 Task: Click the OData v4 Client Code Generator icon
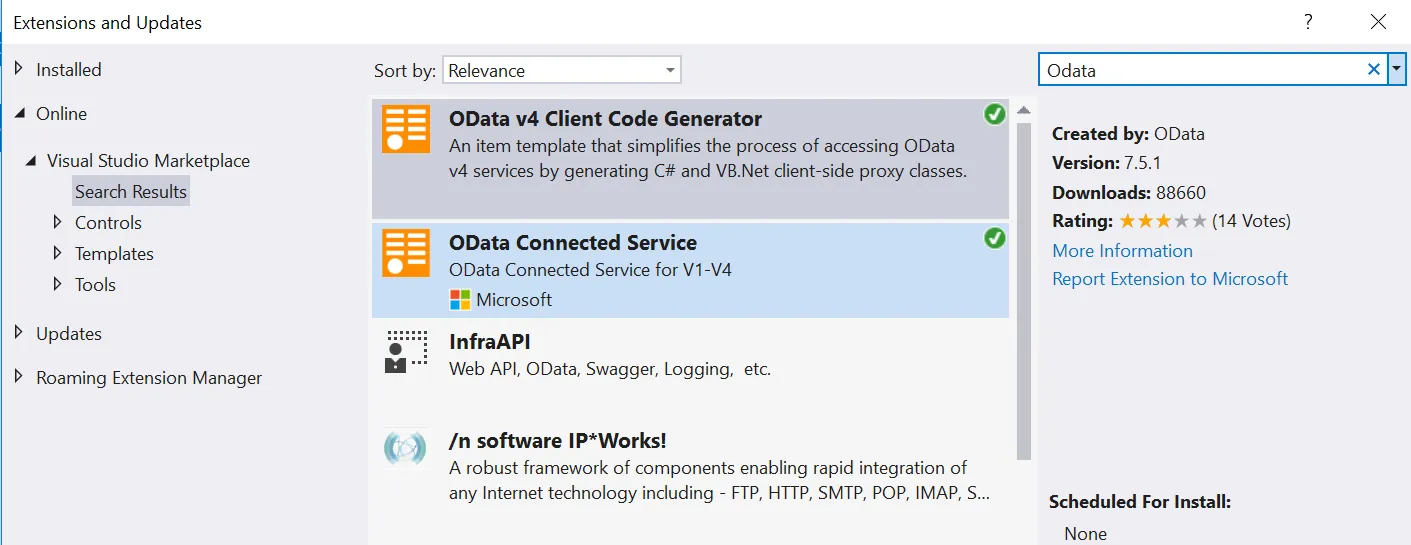[405, 129]
